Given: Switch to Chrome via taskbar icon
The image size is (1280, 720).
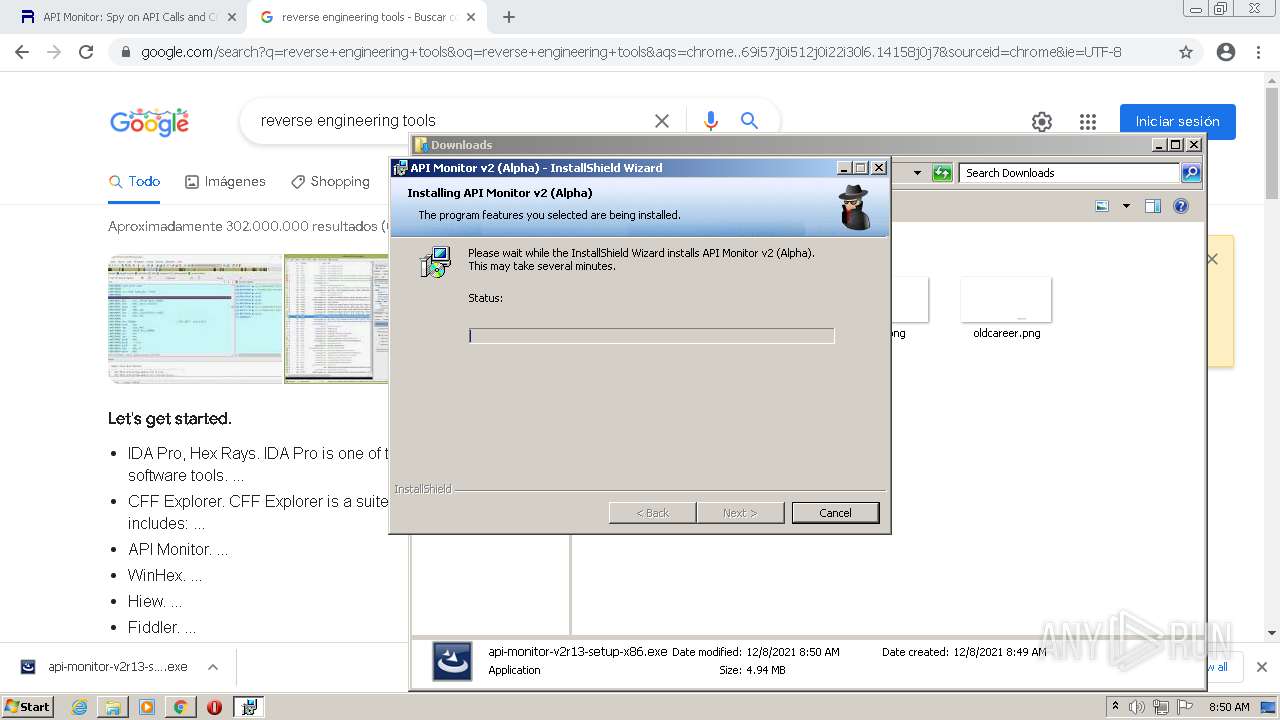Looking at the screenshot, I should click(180, 707).
